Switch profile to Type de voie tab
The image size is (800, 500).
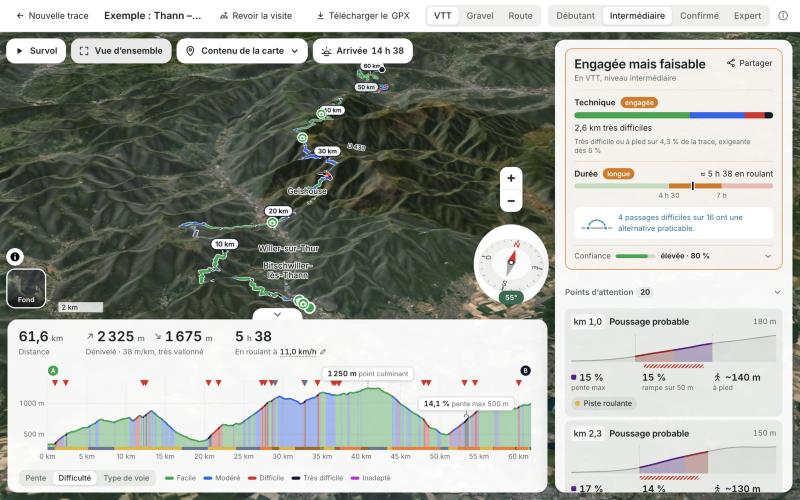126,478
